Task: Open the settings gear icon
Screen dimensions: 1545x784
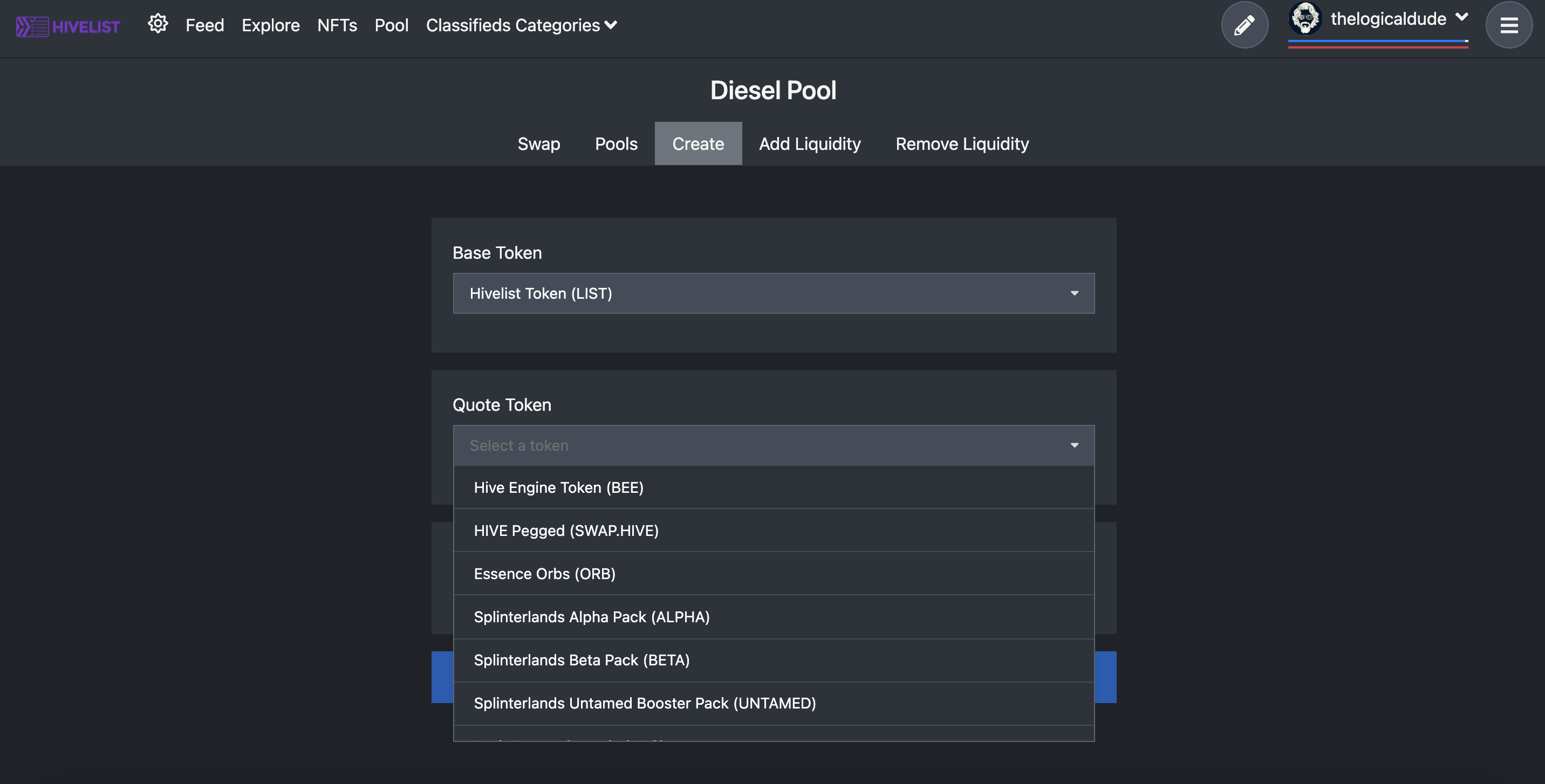Action: click(x=158, y=24)
